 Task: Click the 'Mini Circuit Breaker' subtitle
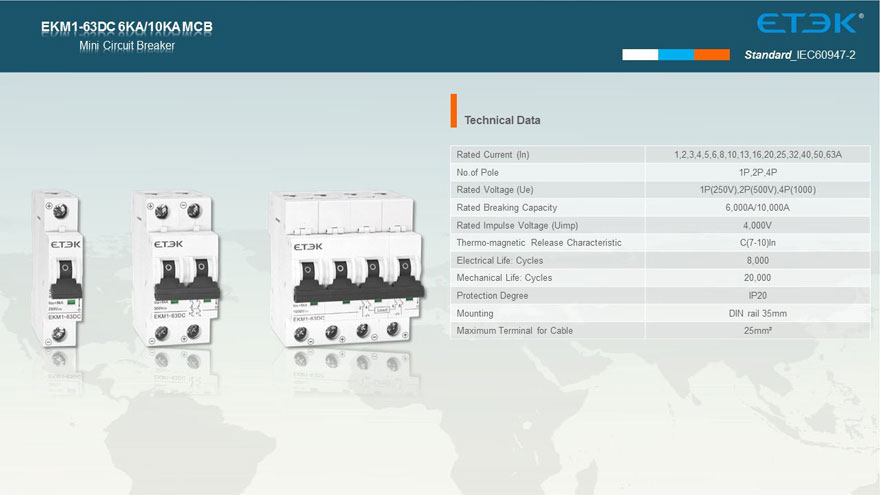127,46
